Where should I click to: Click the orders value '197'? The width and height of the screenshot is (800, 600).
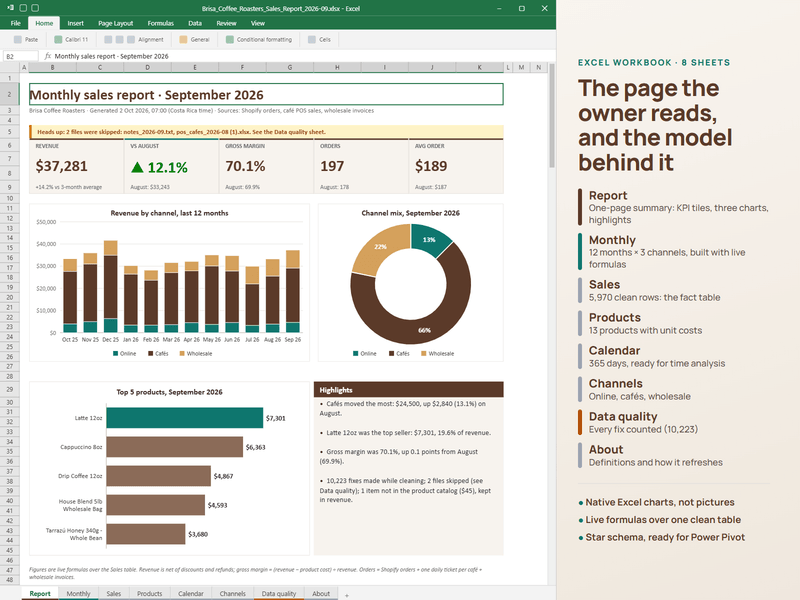pos(332,166)
